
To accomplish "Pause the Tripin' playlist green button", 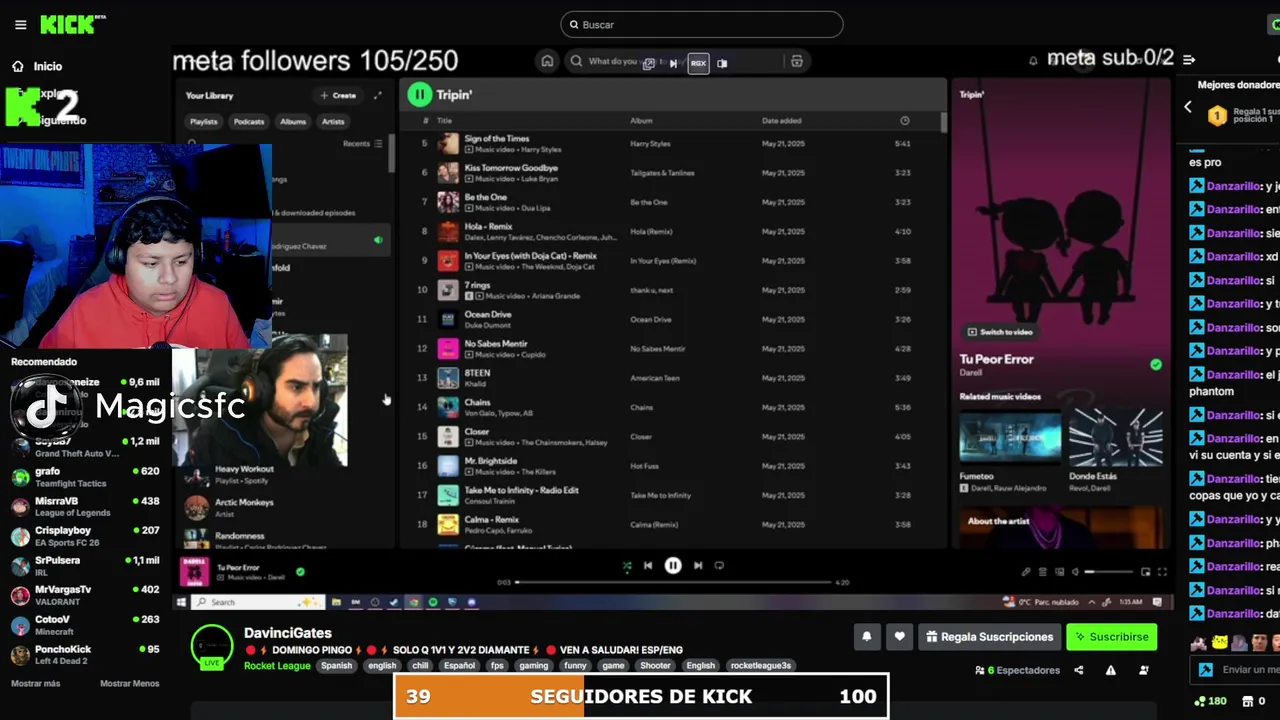I will (x=419, y=94).
